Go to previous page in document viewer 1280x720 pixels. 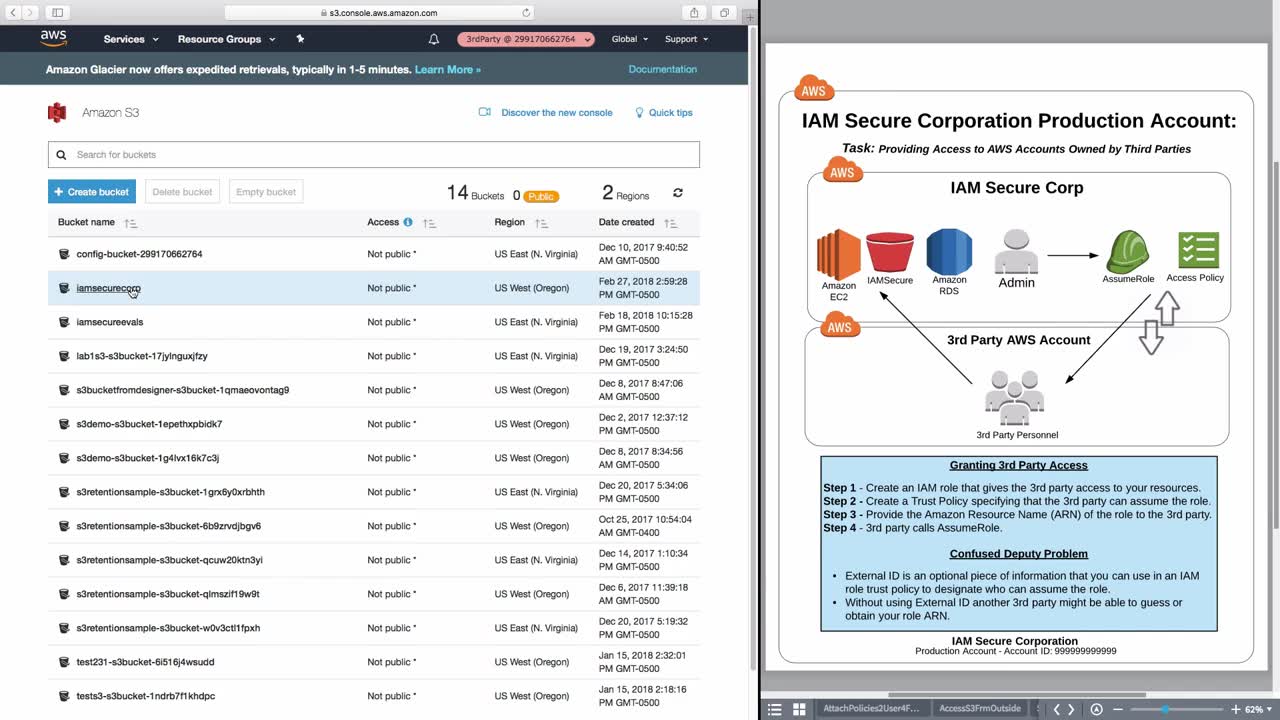point(1056,709)
